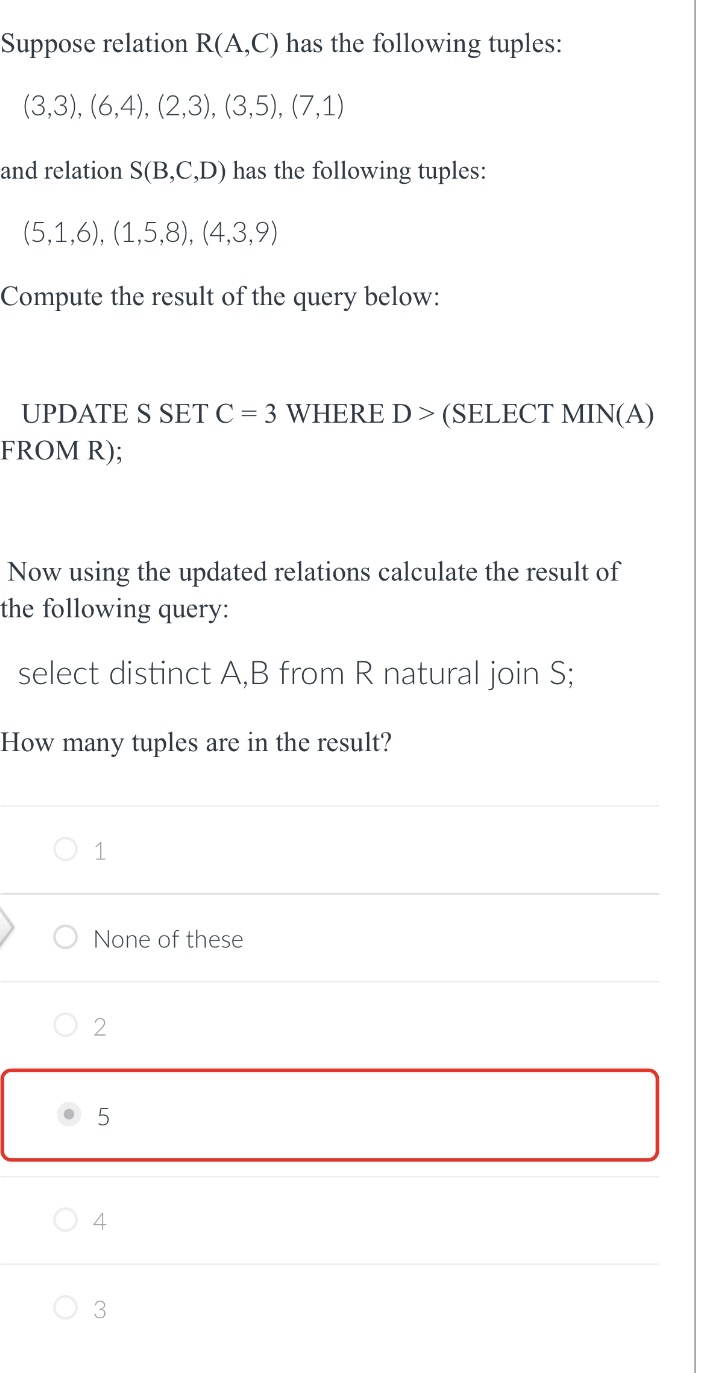Select the radio button for option 1
Viewport: 721px width, 1373px height.
[x=65, y=849]
